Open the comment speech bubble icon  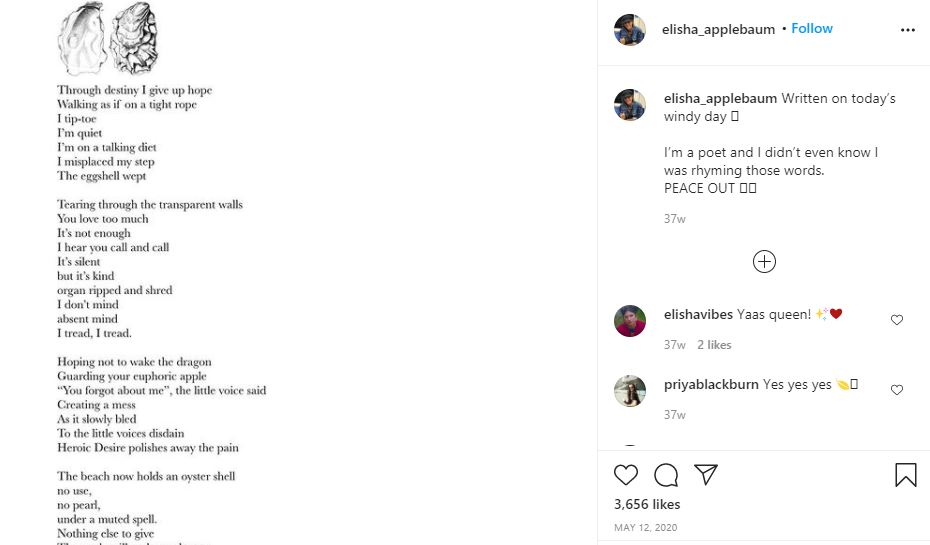pyautogui.click(x=666, y=475)
